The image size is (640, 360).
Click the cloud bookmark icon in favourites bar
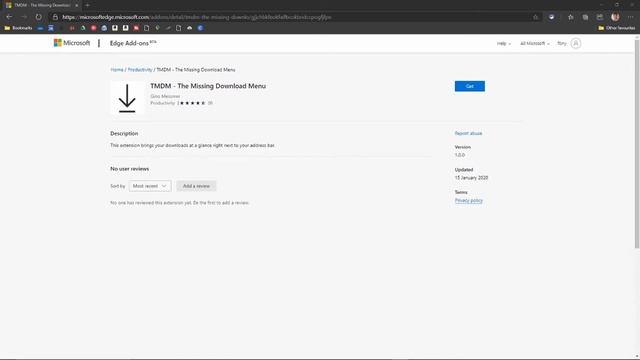tap(189, 28)
